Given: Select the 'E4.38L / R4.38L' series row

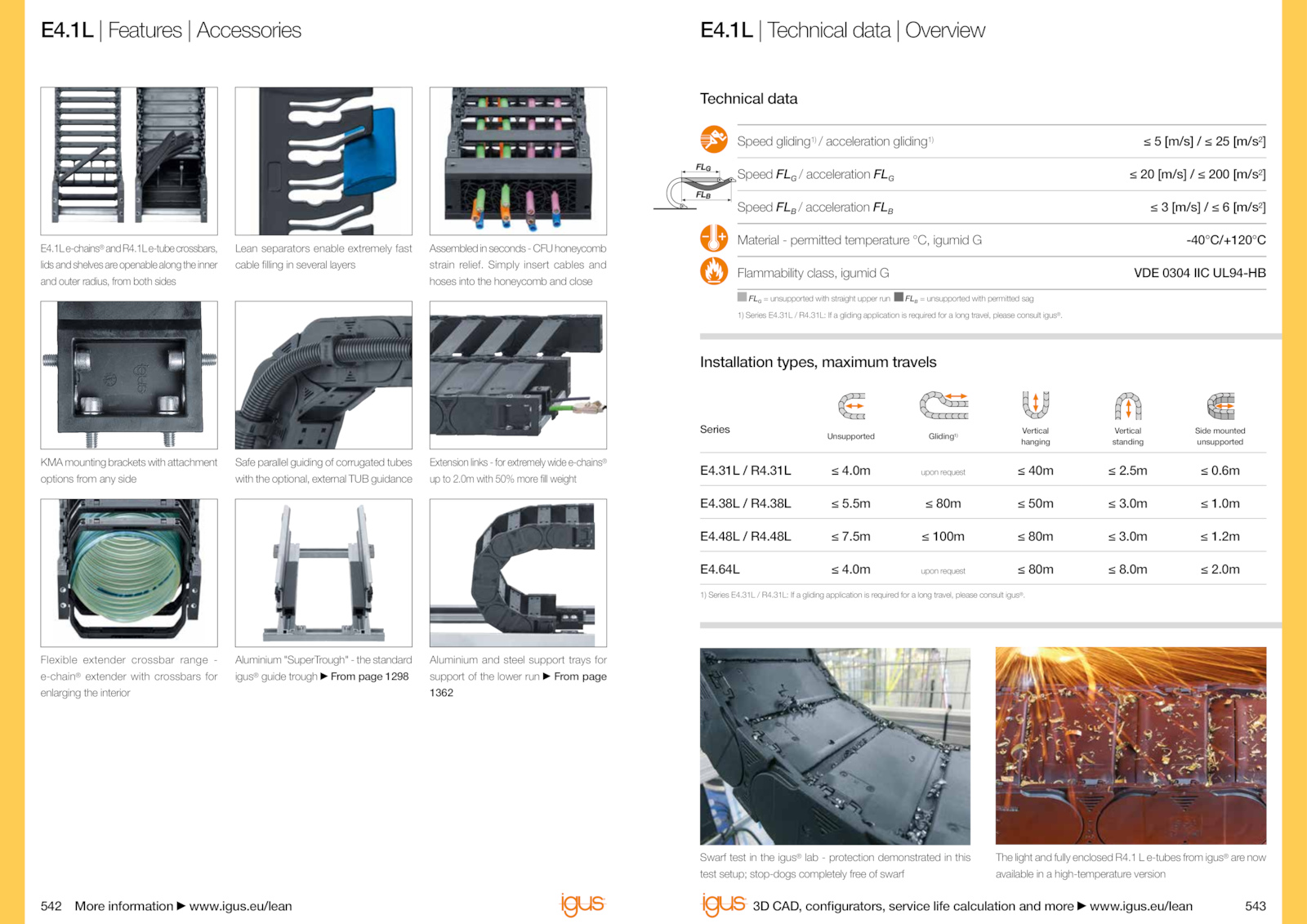Looking at the screenshot, I should pos(983,503).
